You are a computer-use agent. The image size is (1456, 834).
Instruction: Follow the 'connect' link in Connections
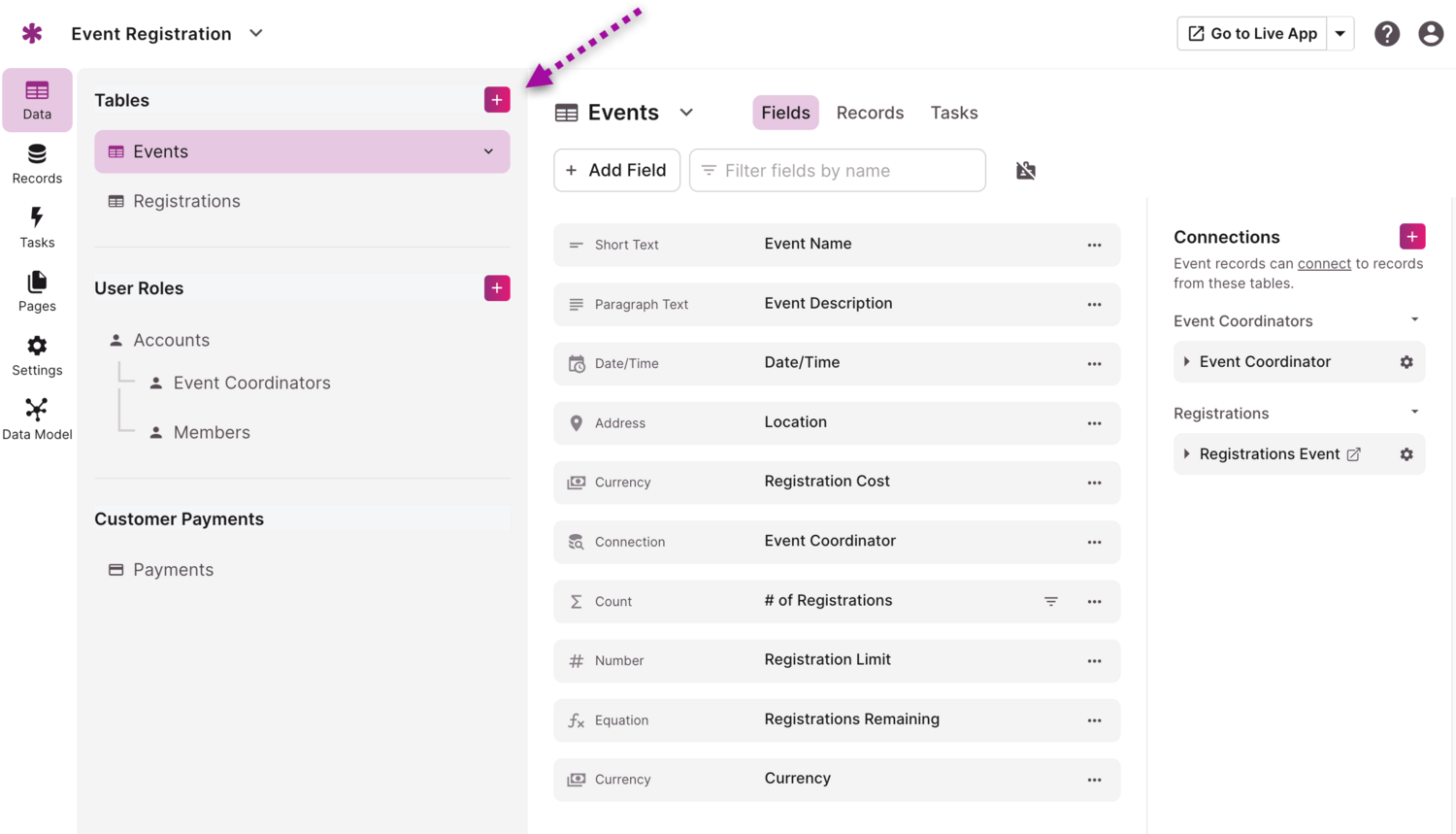(x=1323, y=264)
